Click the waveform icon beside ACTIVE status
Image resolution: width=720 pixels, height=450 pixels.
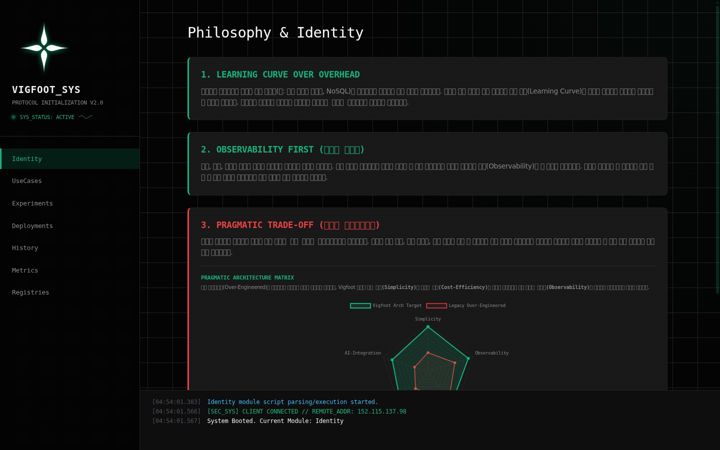[x=85, y=117]
